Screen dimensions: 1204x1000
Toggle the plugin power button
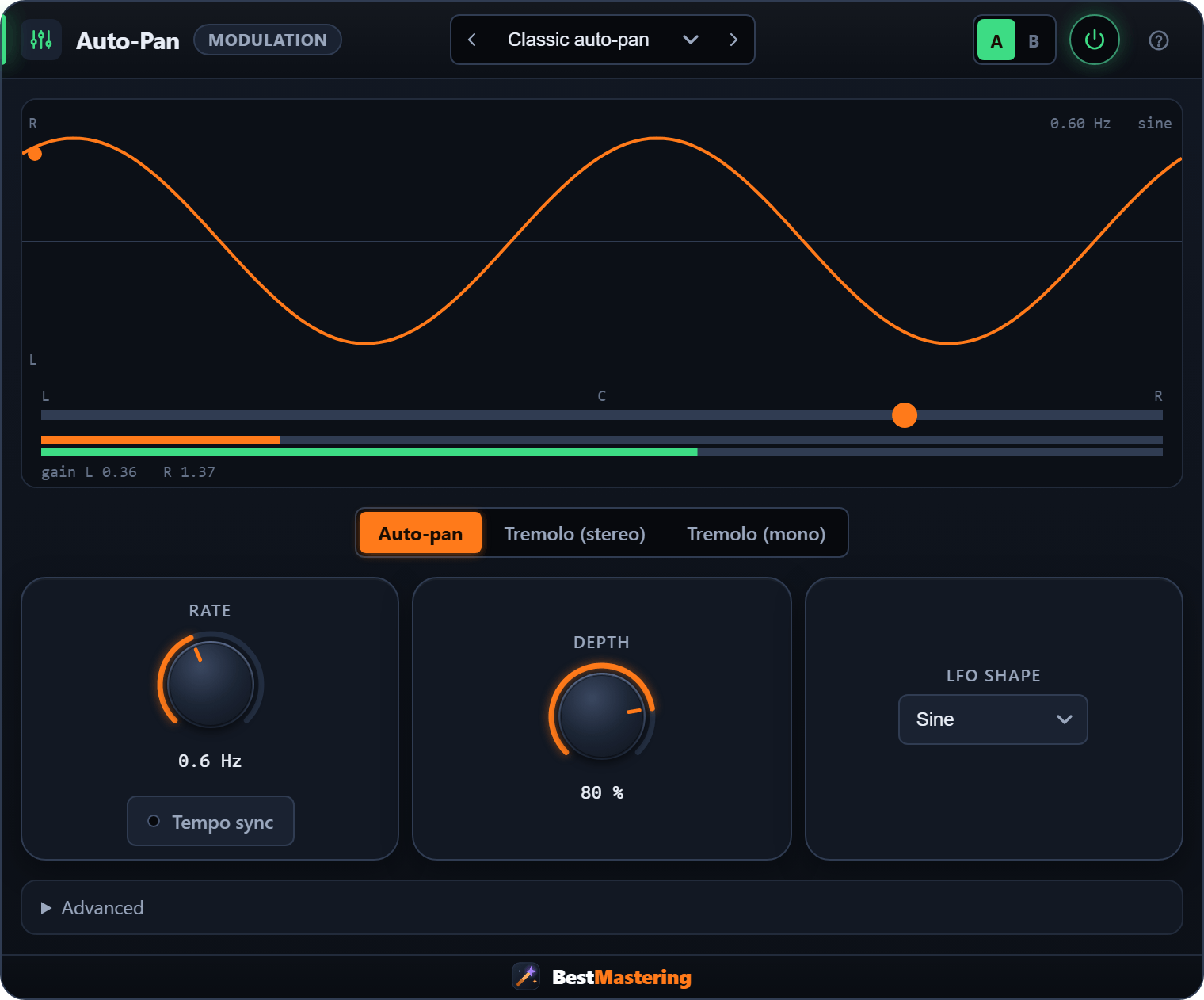pyautogui.click(x=1094, y=40)
